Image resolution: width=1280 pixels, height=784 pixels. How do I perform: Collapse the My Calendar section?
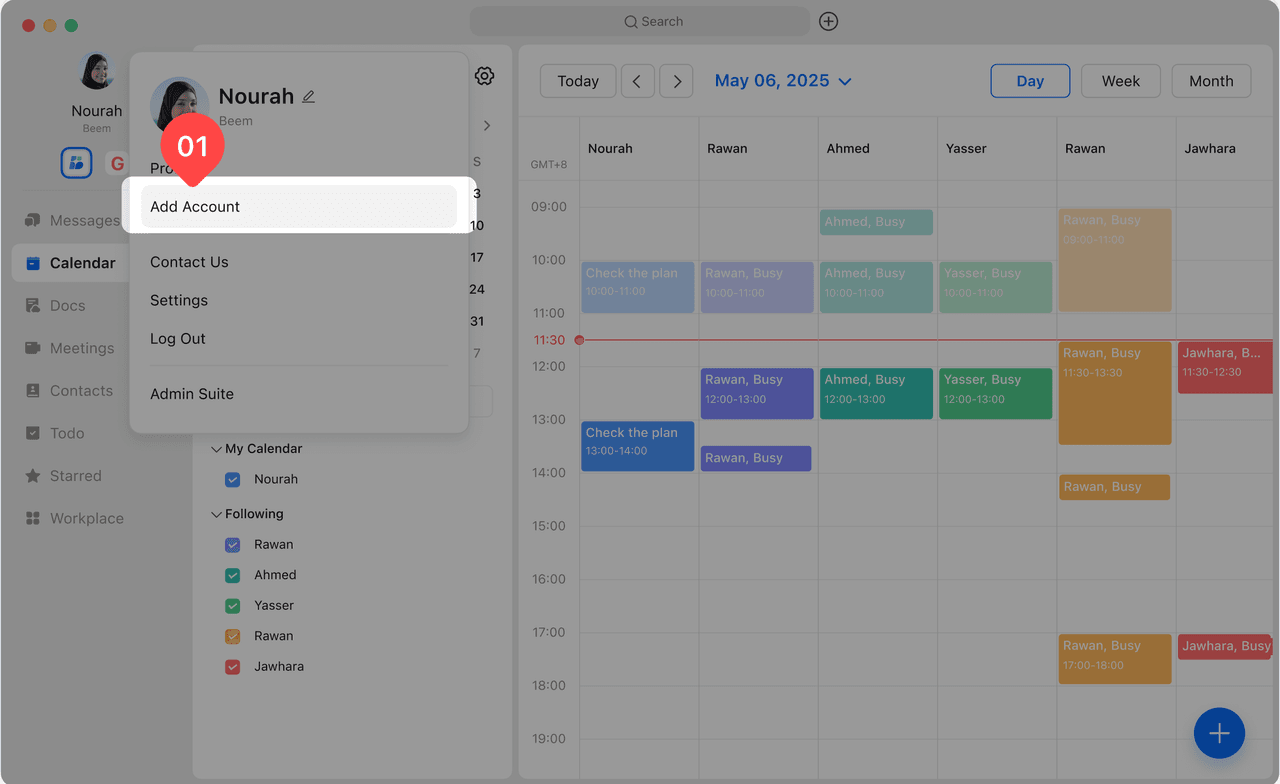click(216, 449)
